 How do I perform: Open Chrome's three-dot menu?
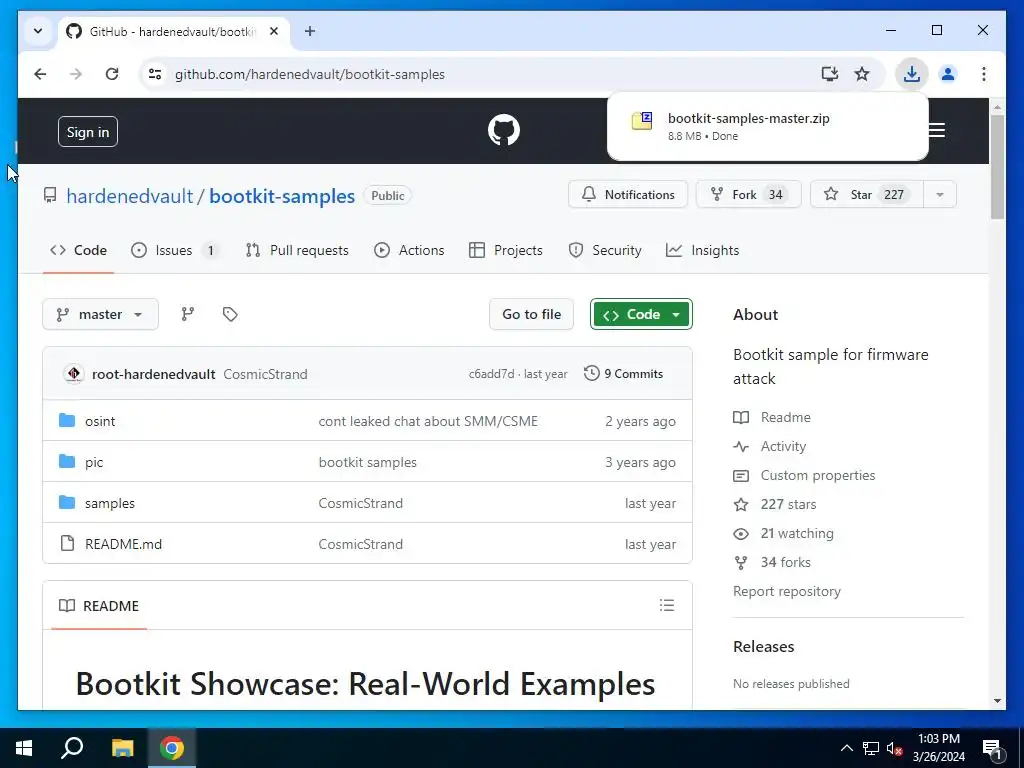[984, 74]
